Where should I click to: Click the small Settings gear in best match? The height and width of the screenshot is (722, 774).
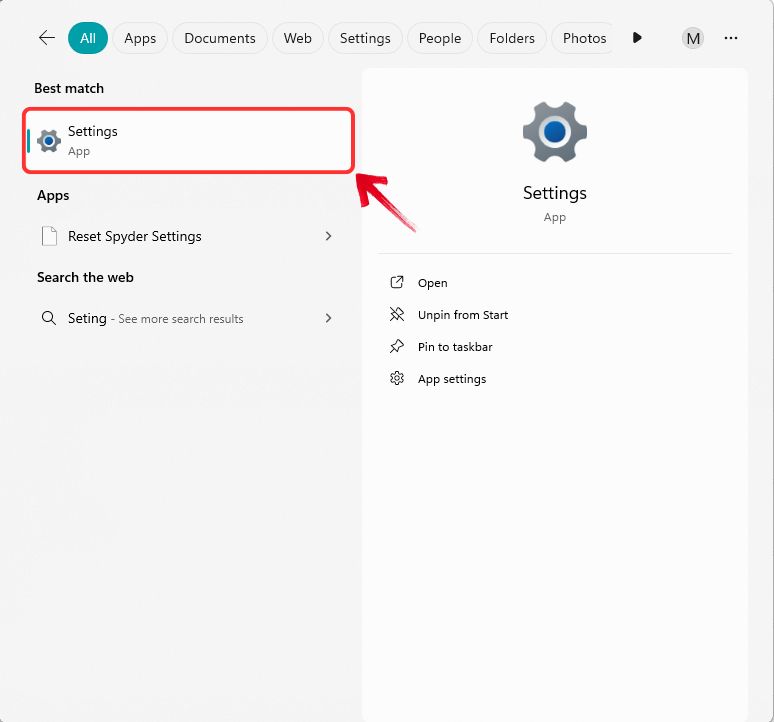tap(49, 141)
